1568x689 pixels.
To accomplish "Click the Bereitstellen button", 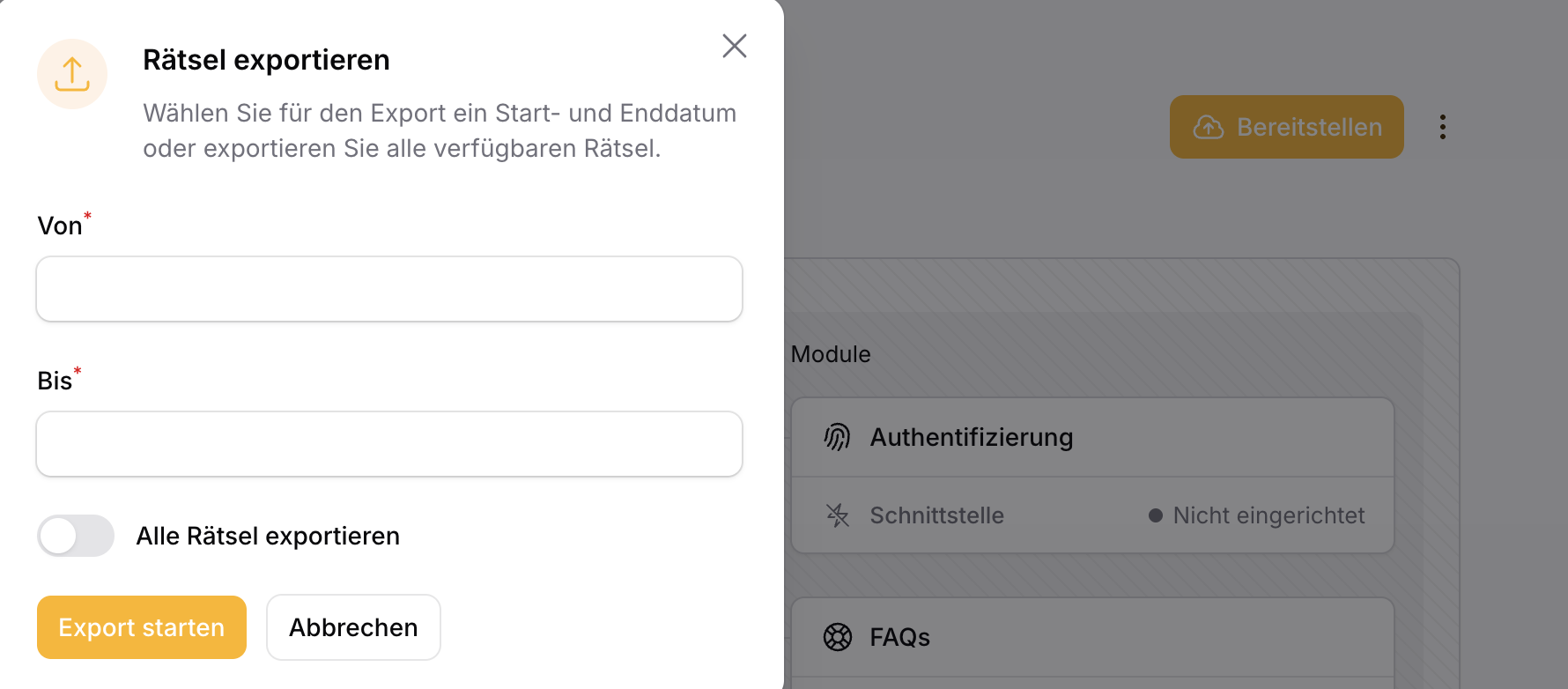I will [1286, 127].
